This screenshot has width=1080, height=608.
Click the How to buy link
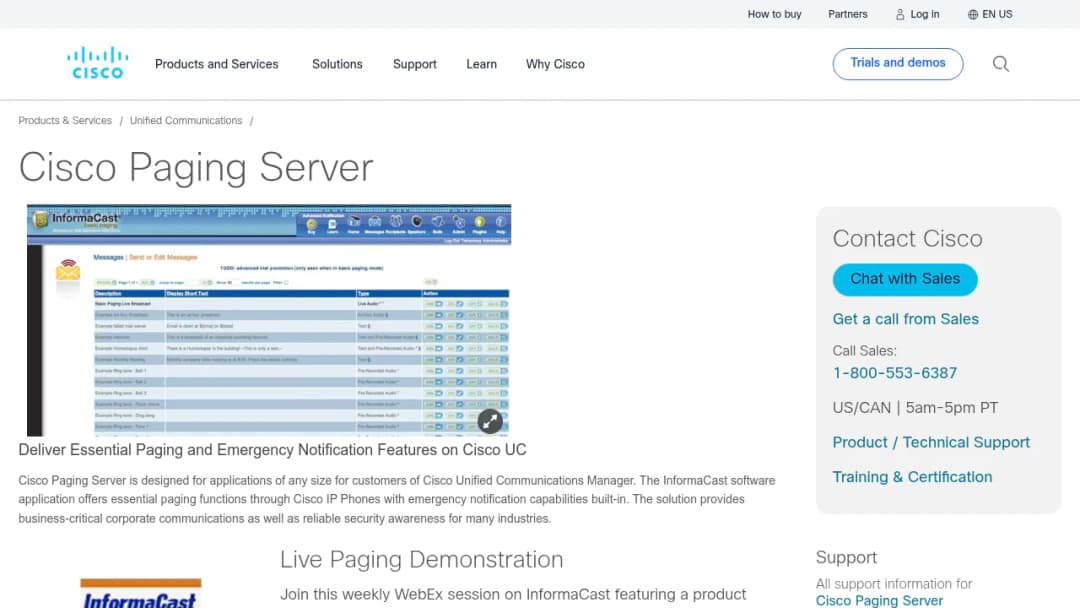774,14
